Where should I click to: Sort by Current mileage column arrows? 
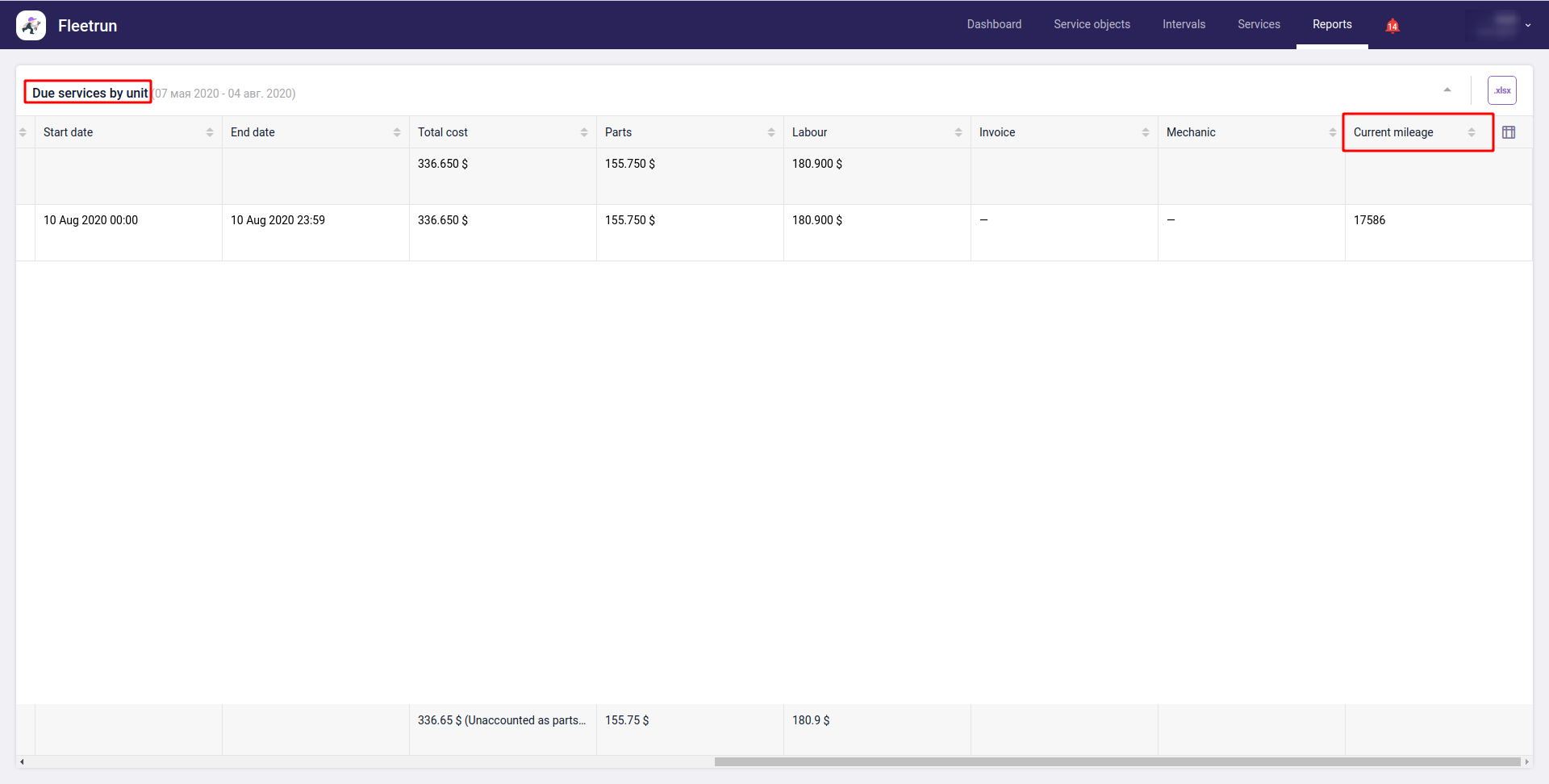pos(1472,132)
